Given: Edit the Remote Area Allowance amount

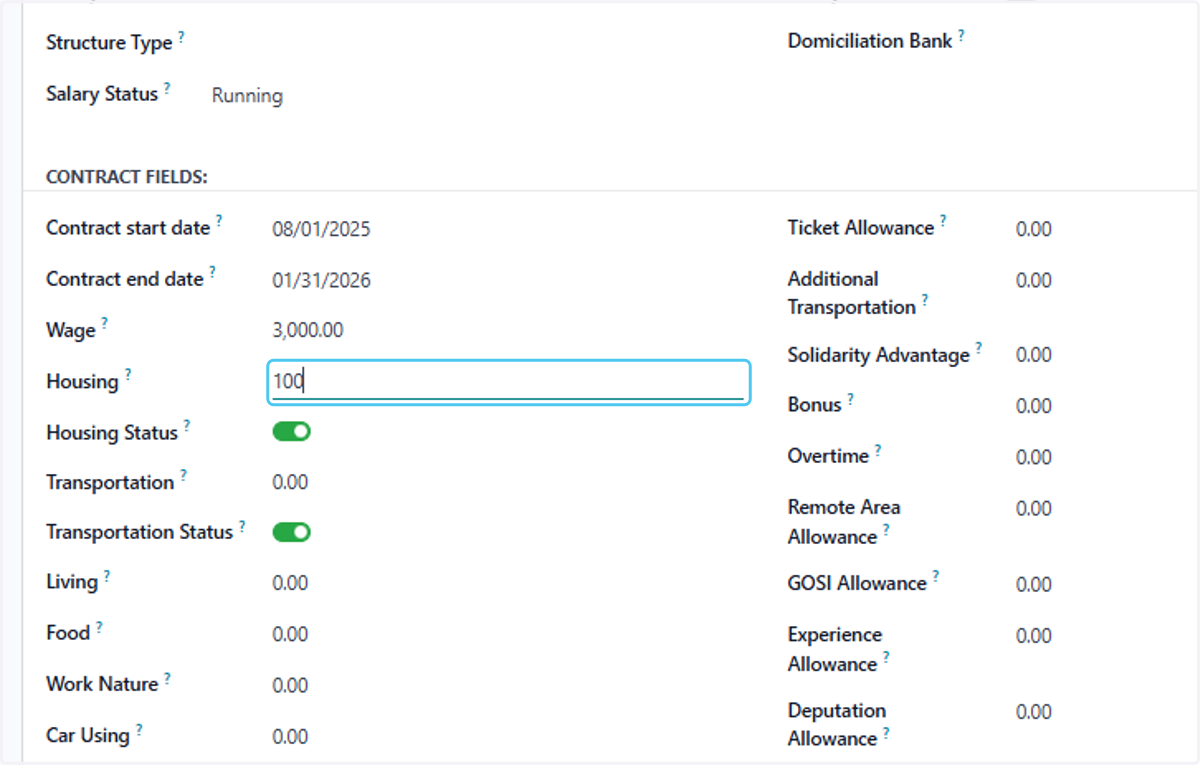Looking at the screenshot, I should pos(1034,508).
